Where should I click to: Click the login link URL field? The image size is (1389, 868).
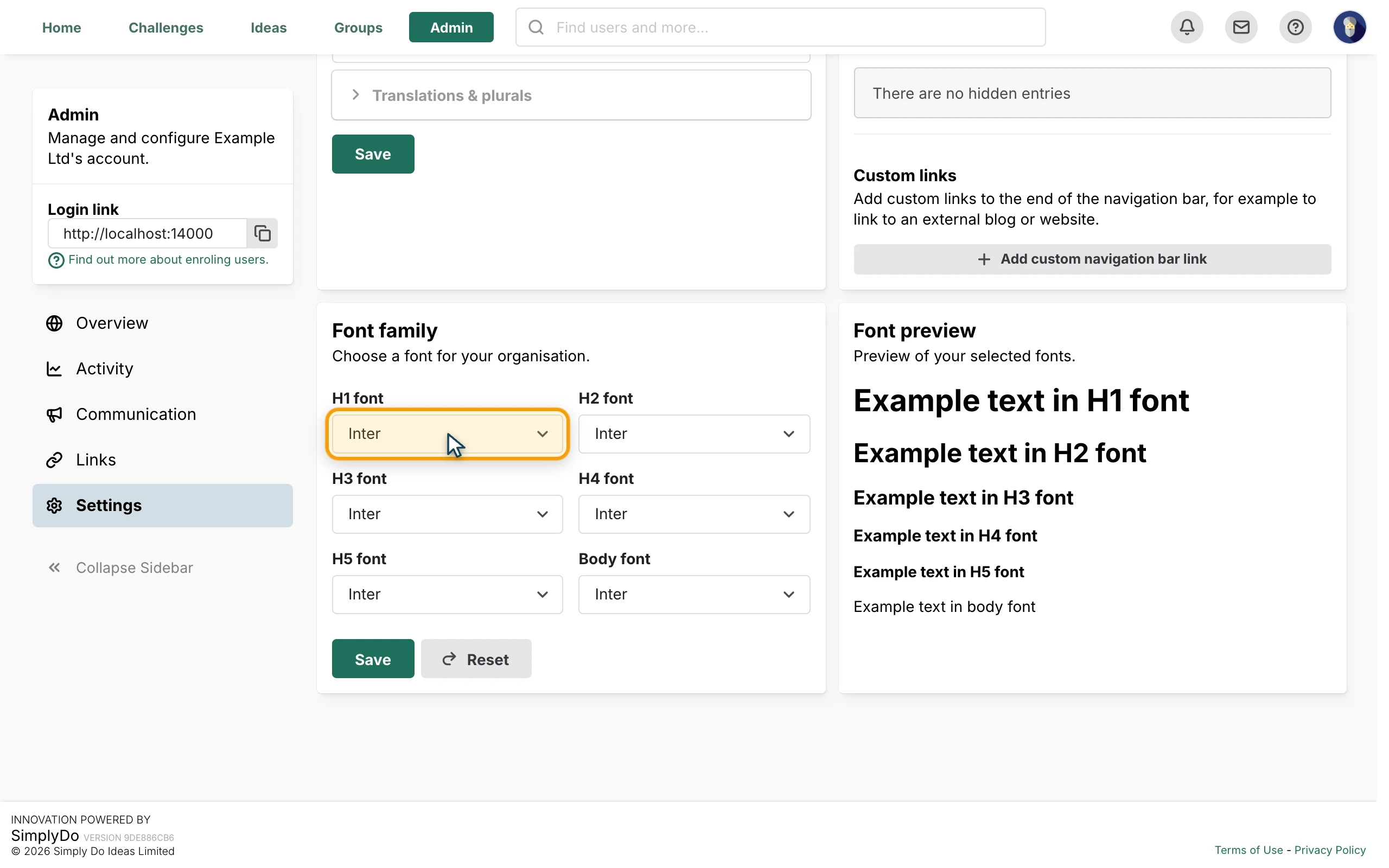[x=148, y=233]
